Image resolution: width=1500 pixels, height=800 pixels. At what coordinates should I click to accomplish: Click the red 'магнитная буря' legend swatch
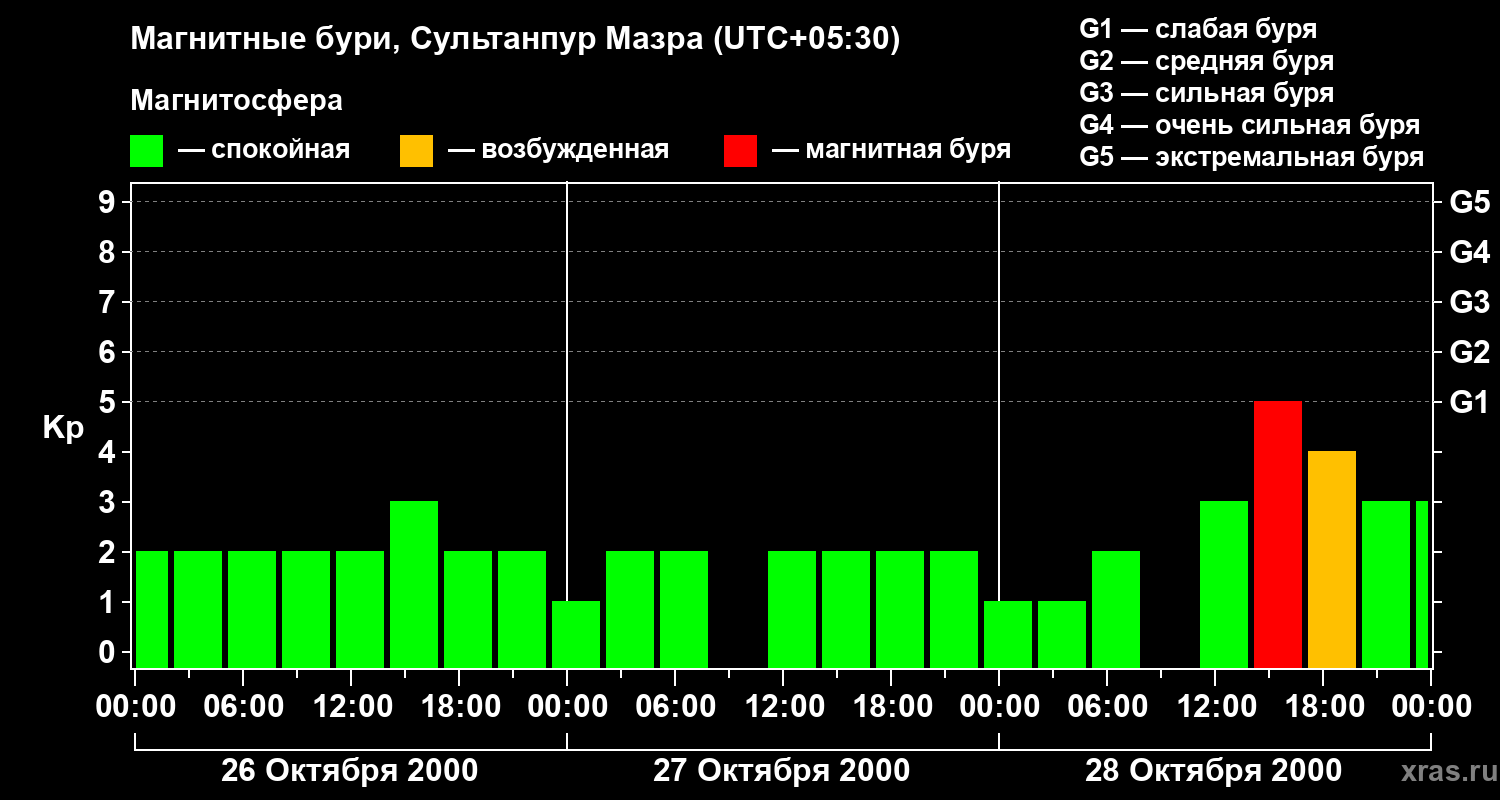click(x=740, y=151)
